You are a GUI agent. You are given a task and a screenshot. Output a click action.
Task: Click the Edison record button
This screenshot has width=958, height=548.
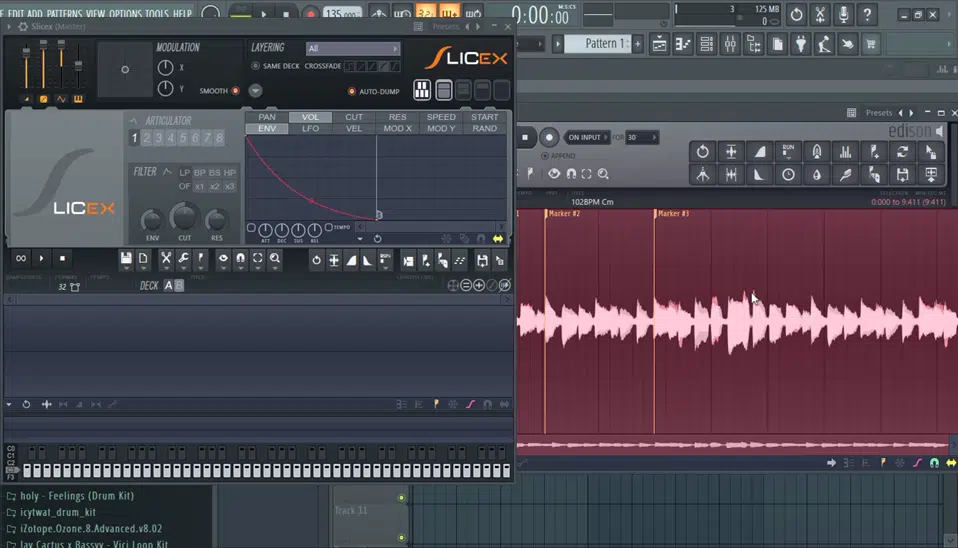click(549, 137)
